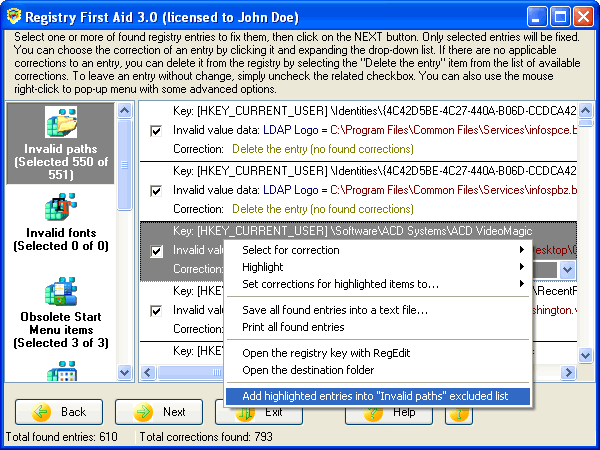
Task: Expand the correction drop-down arrow on highlighted entry
Action: click(x=567, y=269)
